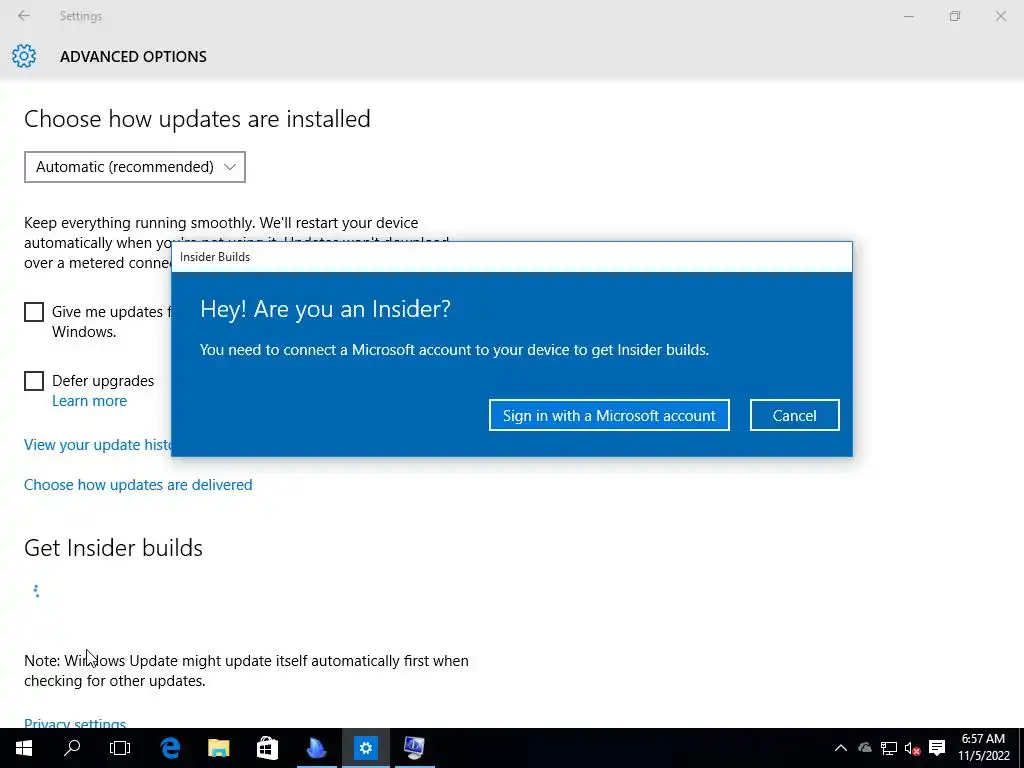
Task: Click the 'Get Insider builds' heading
Action: point(114,547)
